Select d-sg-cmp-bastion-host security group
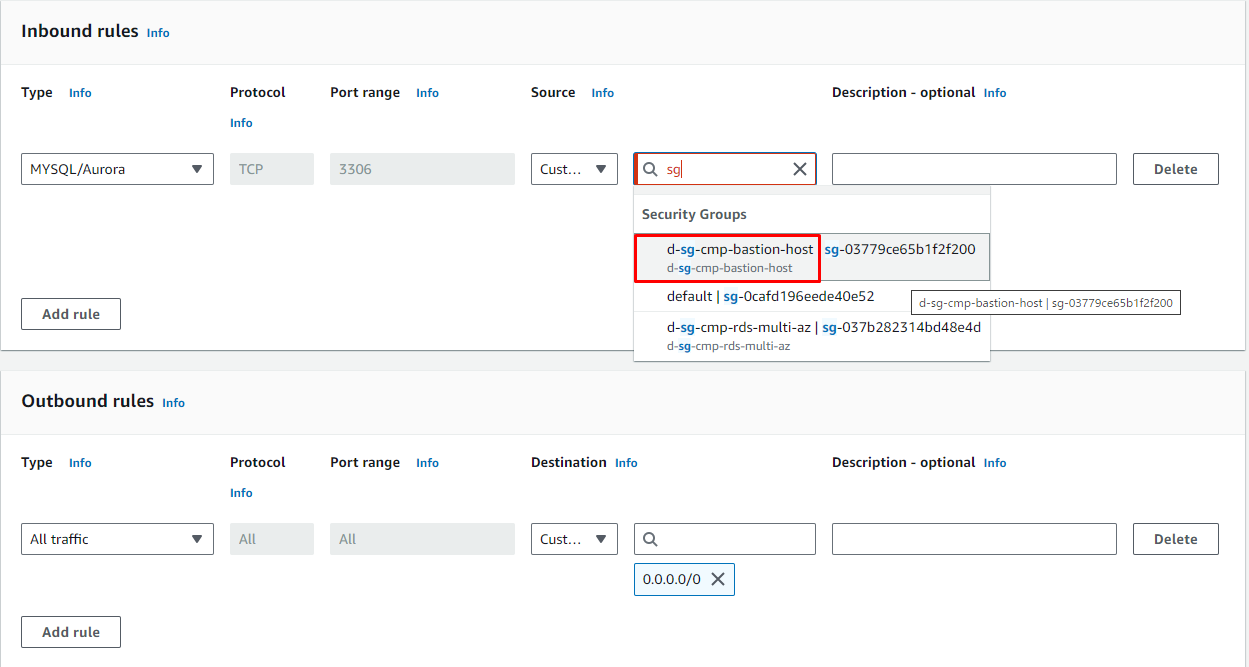This screenshot has width=1249, height=667. 740,257
